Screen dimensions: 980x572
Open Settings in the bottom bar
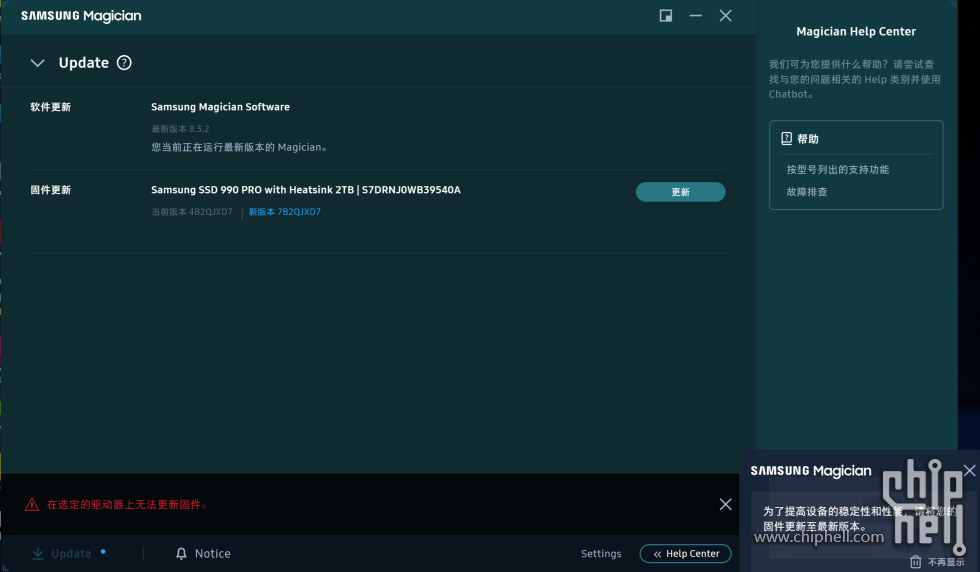tap(601, 553)
